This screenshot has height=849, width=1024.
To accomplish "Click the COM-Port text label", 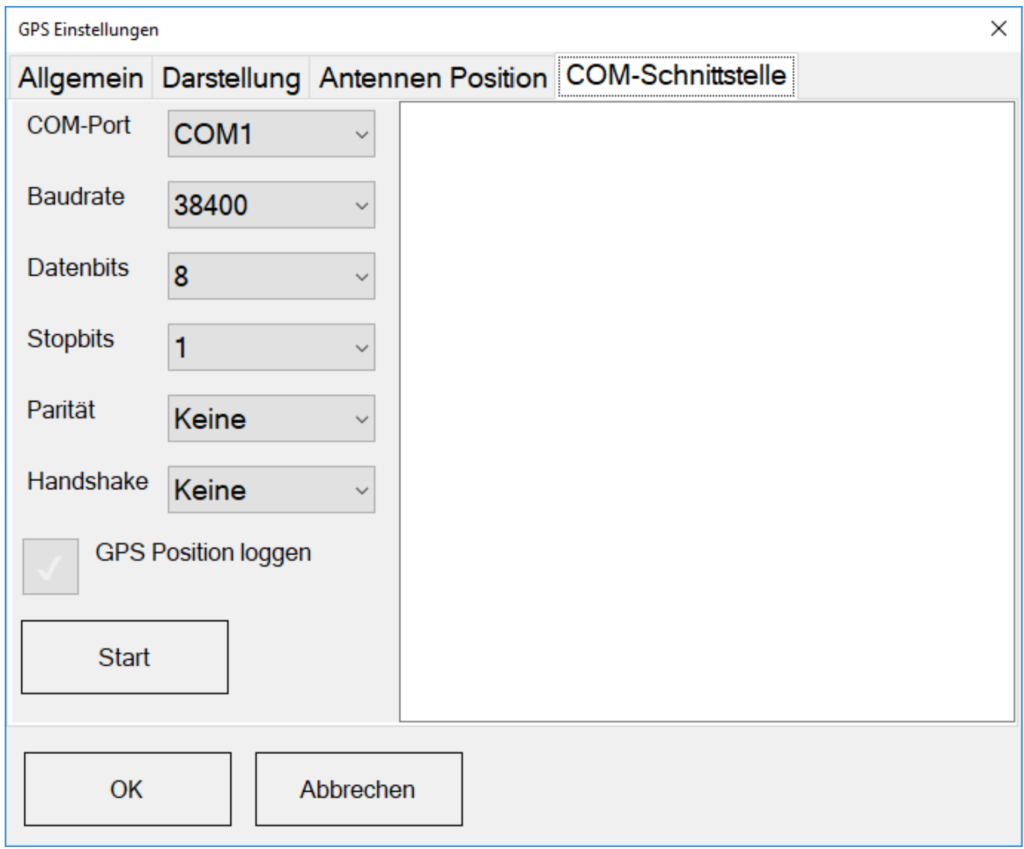I will [79, 126].
